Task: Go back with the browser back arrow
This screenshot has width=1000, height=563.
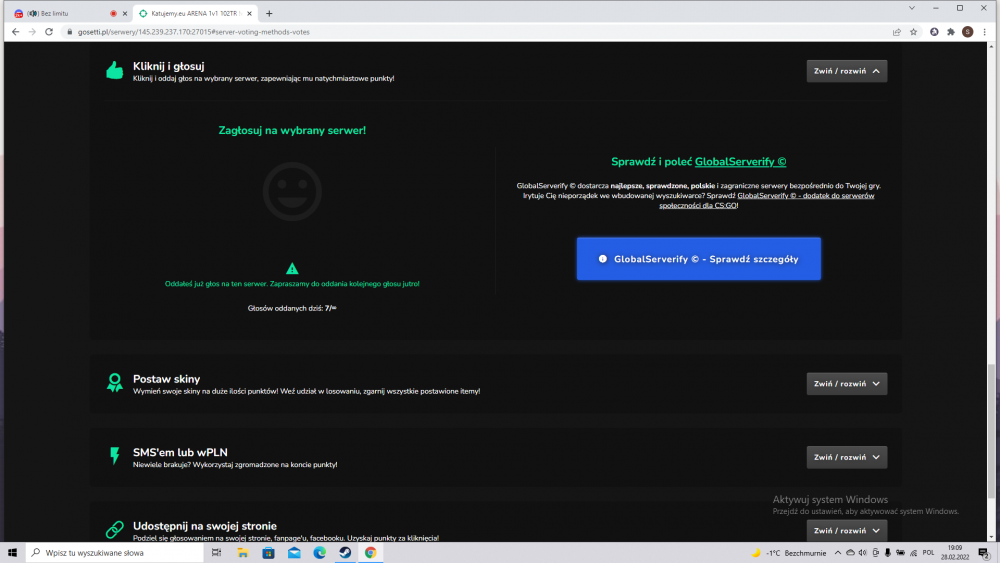Action: click(15, 32)
